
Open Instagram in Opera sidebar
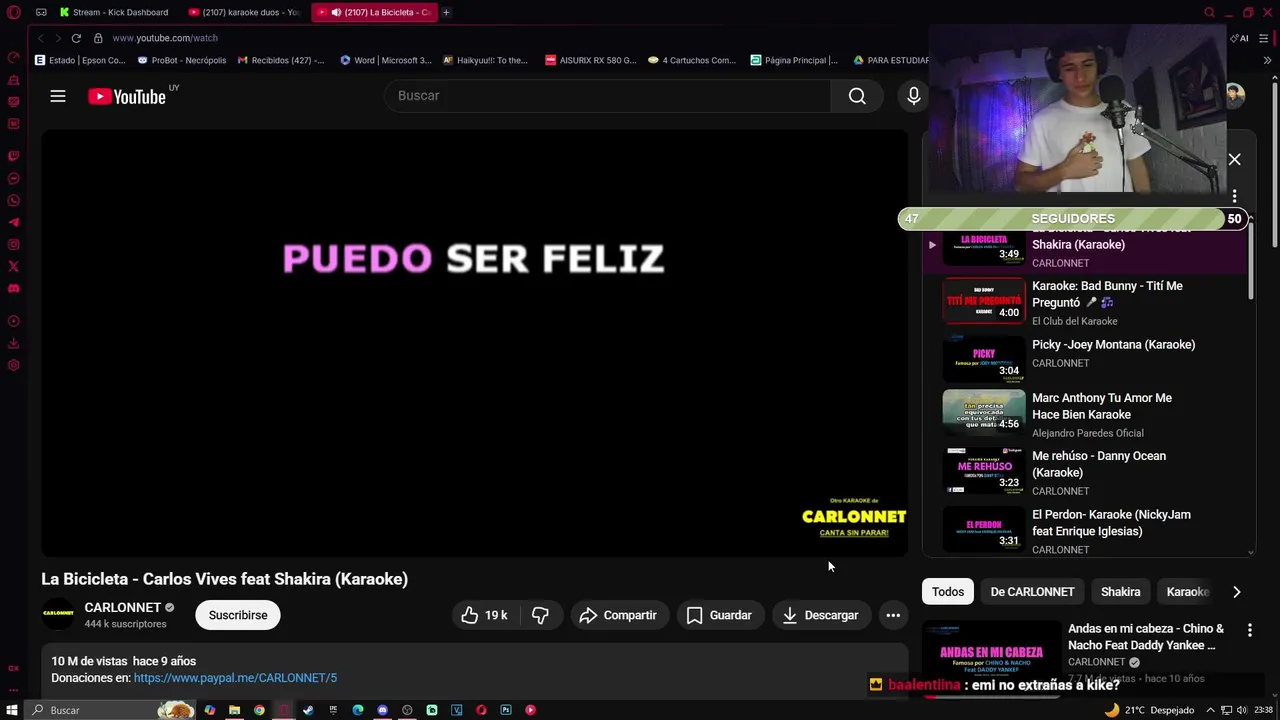coord(13,244)
